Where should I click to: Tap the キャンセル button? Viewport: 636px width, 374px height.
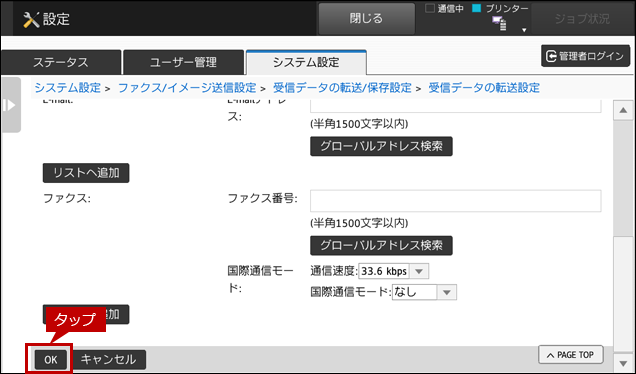coord(108,359)
